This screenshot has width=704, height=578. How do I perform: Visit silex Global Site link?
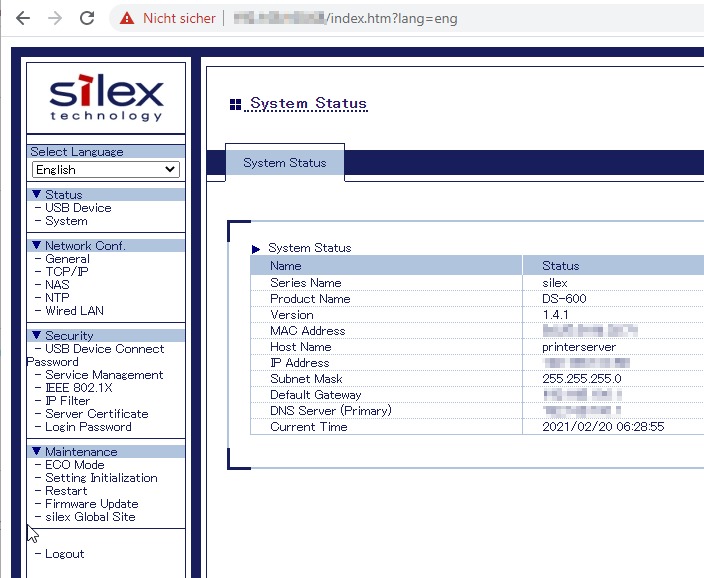pyautogui.click(x=90, y=517)
